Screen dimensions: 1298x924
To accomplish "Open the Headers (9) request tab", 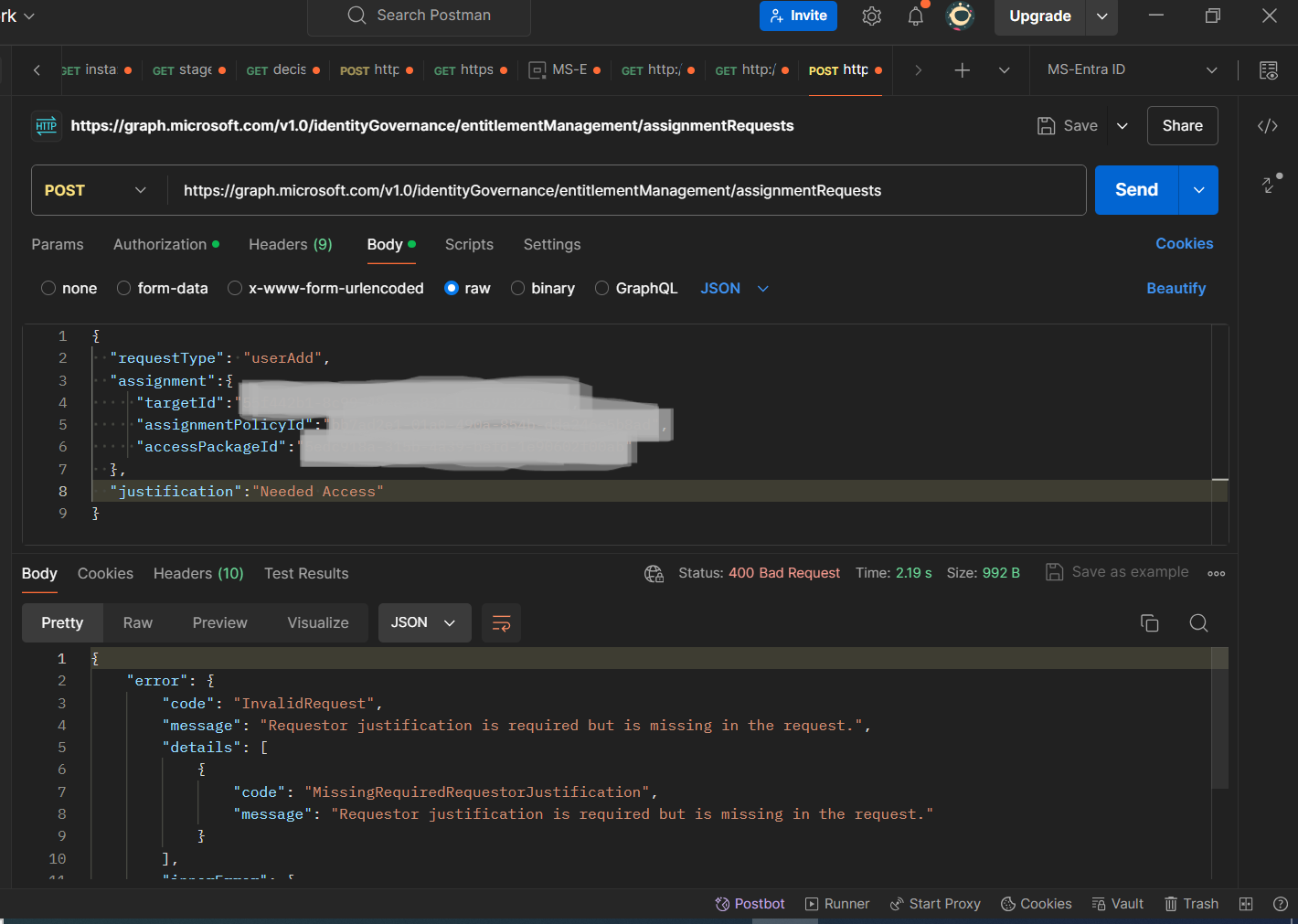I will coord(291,244).
